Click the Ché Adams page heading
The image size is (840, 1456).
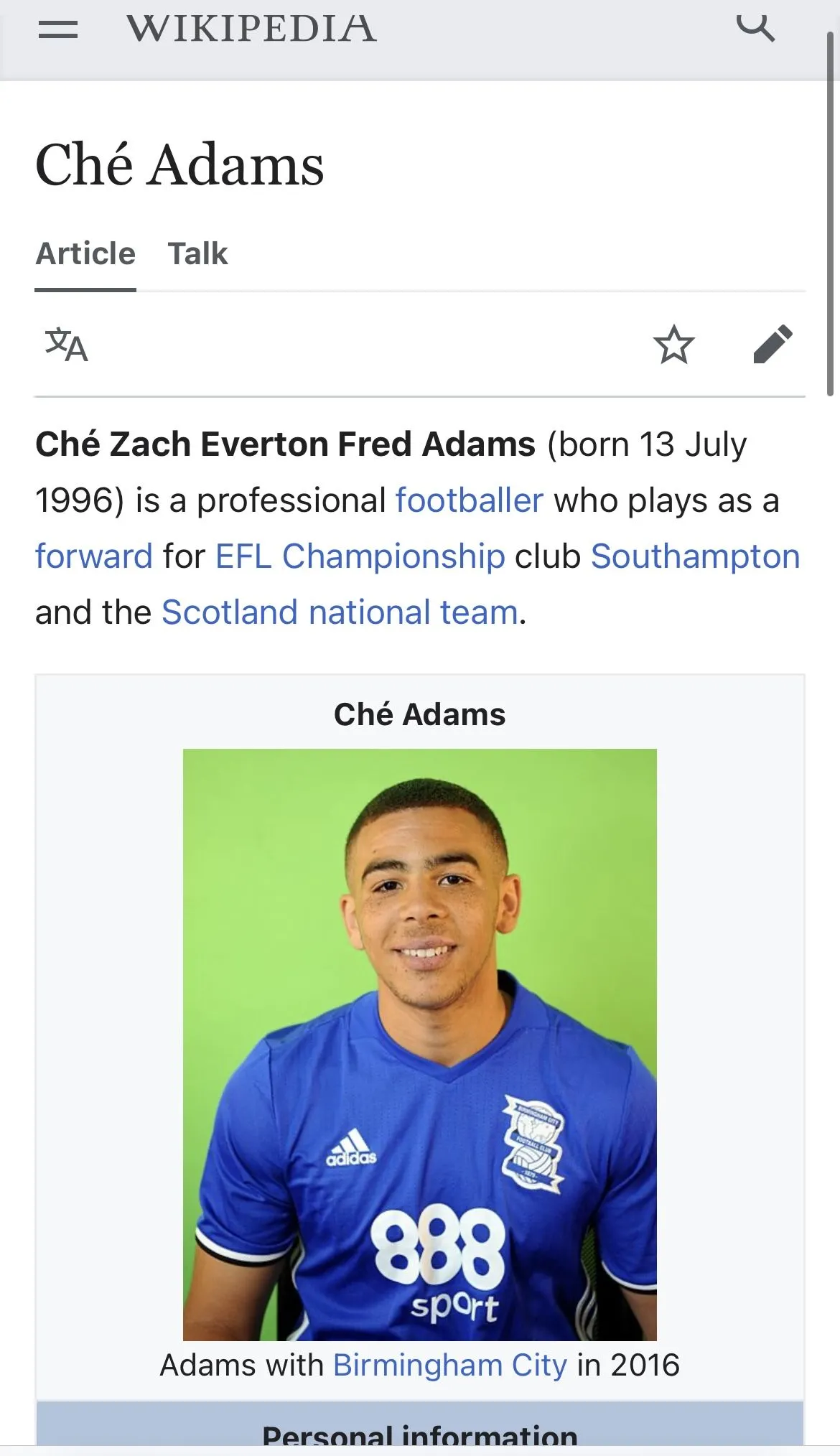pos(179,165)
